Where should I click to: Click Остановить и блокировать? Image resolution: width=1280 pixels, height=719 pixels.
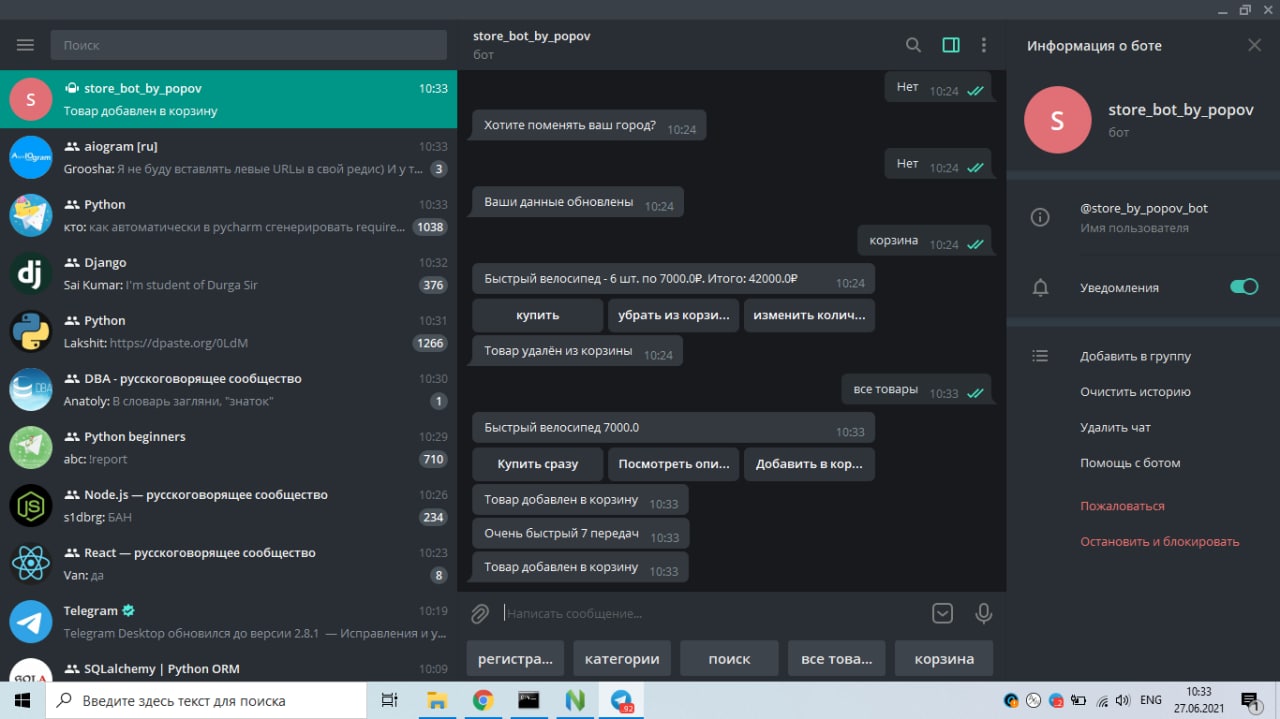point(1160,542)
